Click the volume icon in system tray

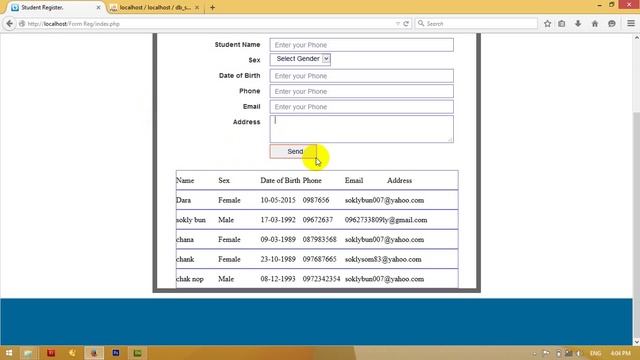(579, 353)
